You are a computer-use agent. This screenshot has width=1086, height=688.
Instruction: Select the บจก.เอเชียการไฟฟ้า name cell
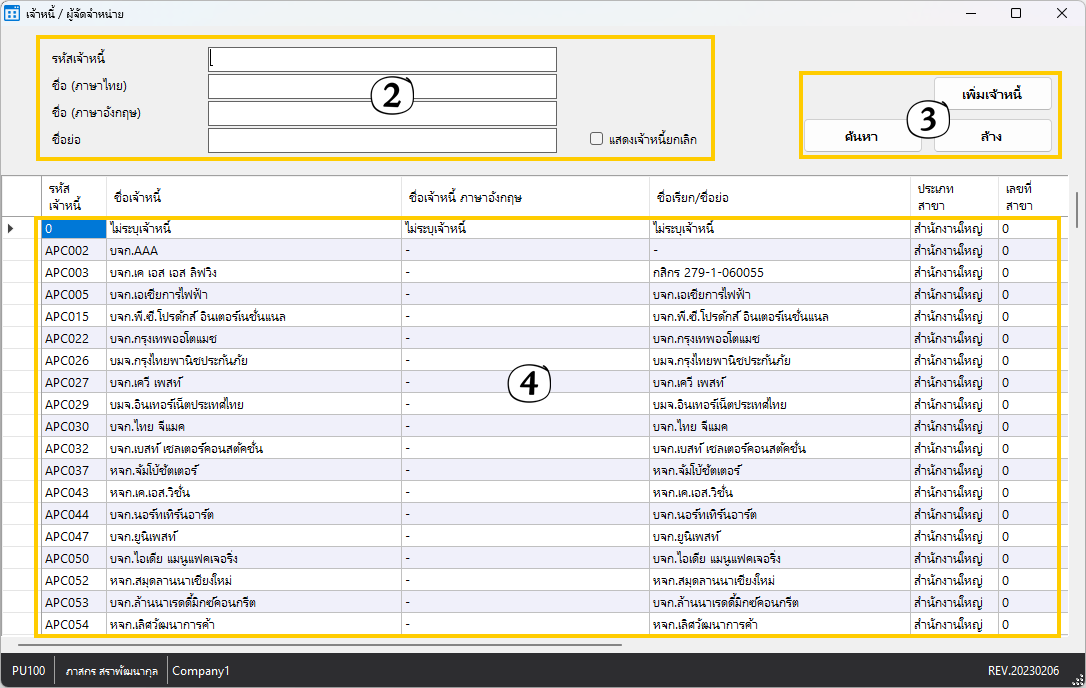pyautogui.click(x=254, y=295)
